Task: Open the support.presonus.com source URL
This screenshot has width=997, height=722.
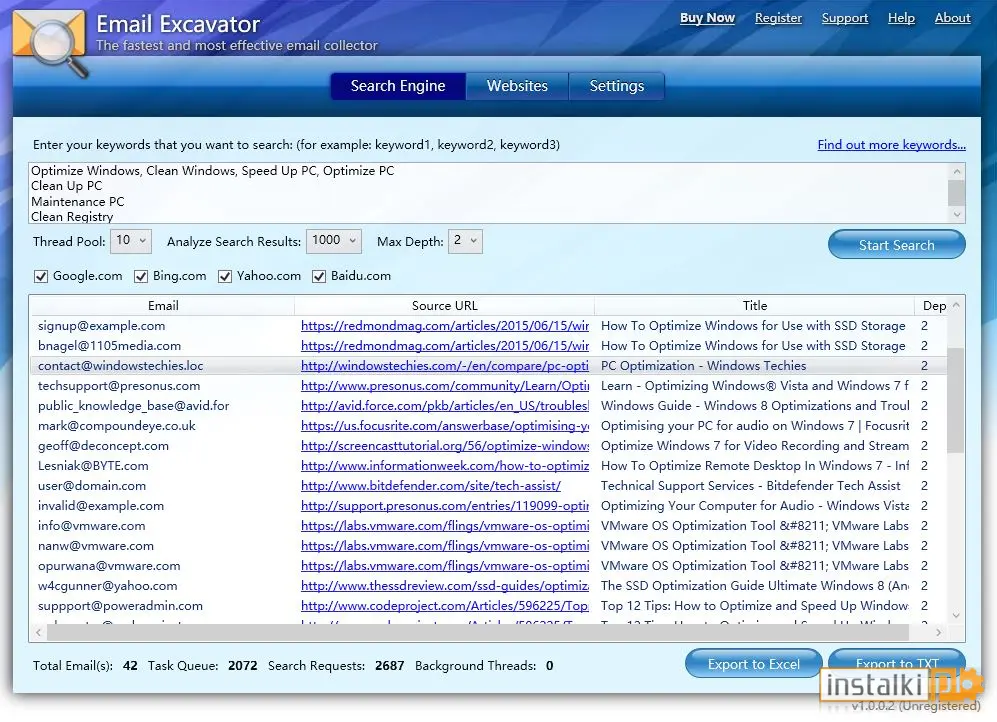Action: [445, 506]
